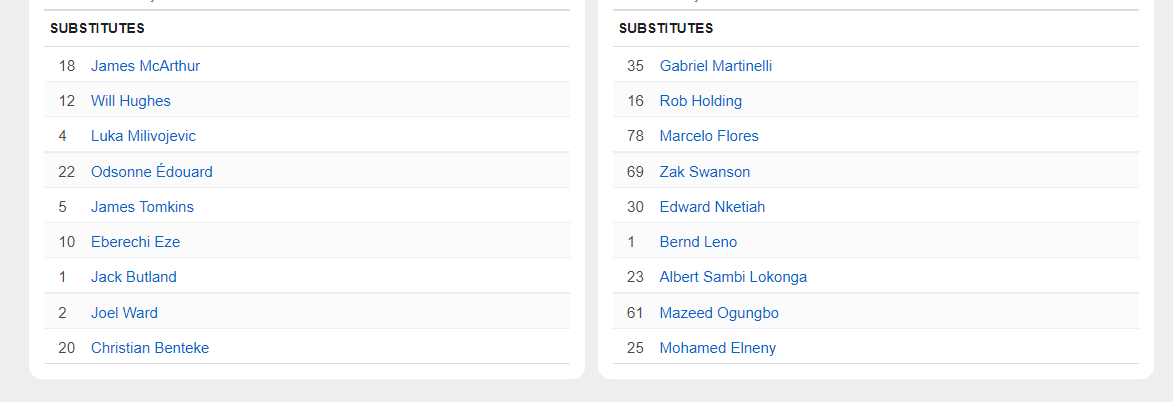Viewport: 1173px width, 402px height.
Task: Open the Edward Nketiah link
Action: 712,207
